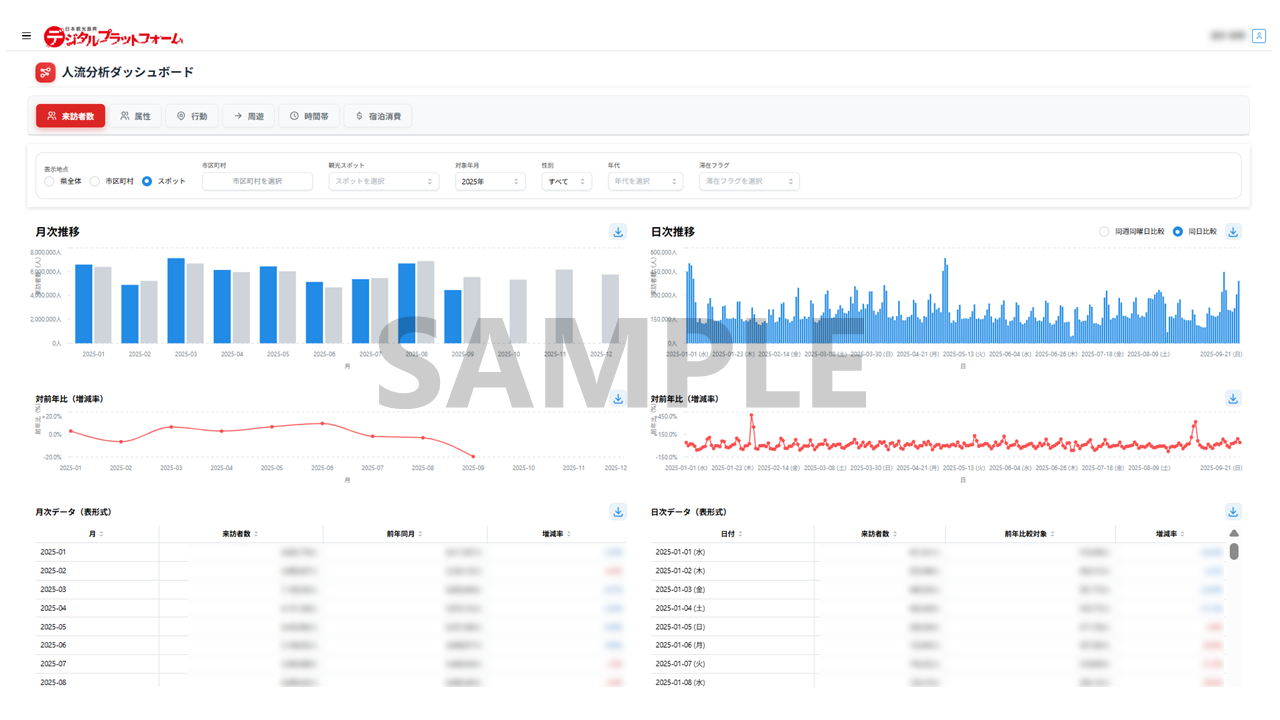Switch to the 属性 tab

coord(135,117)
